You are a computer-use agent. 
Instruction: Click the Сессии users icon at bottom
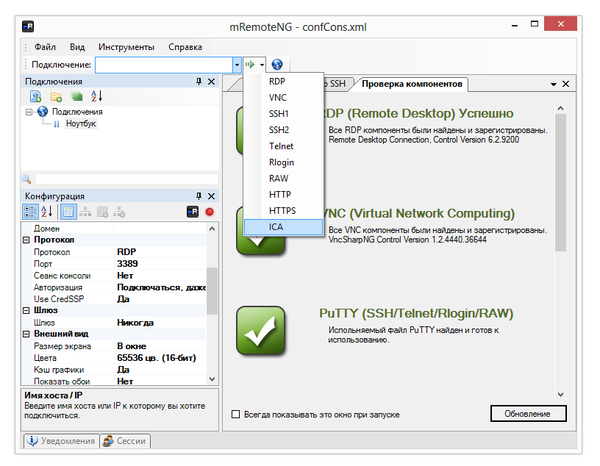[108, 441]
